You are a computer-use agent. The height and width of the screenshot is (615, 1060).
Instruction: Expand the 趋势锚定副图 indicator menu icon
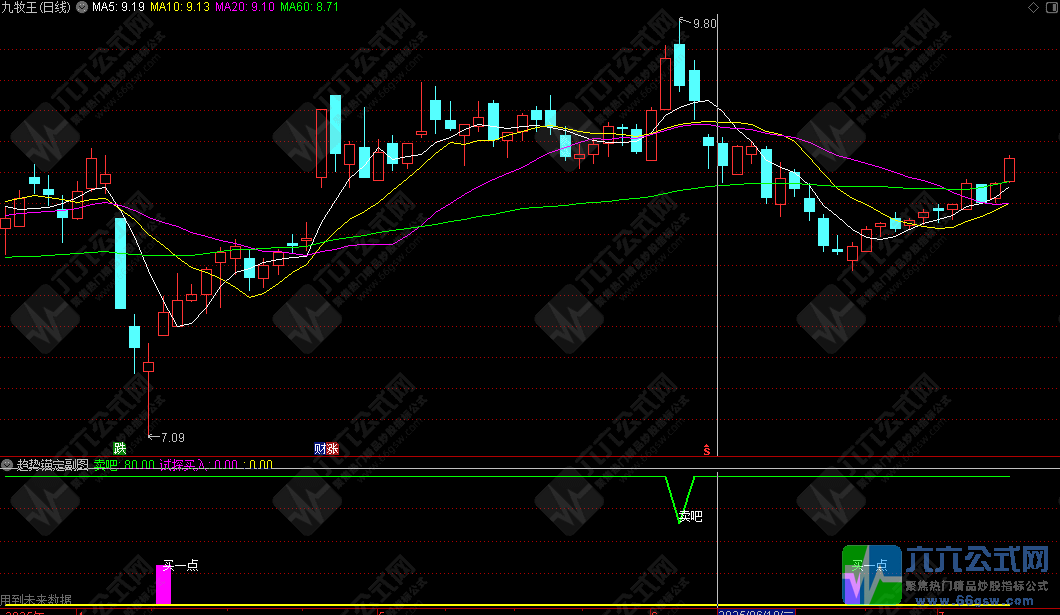pos(8,464)
